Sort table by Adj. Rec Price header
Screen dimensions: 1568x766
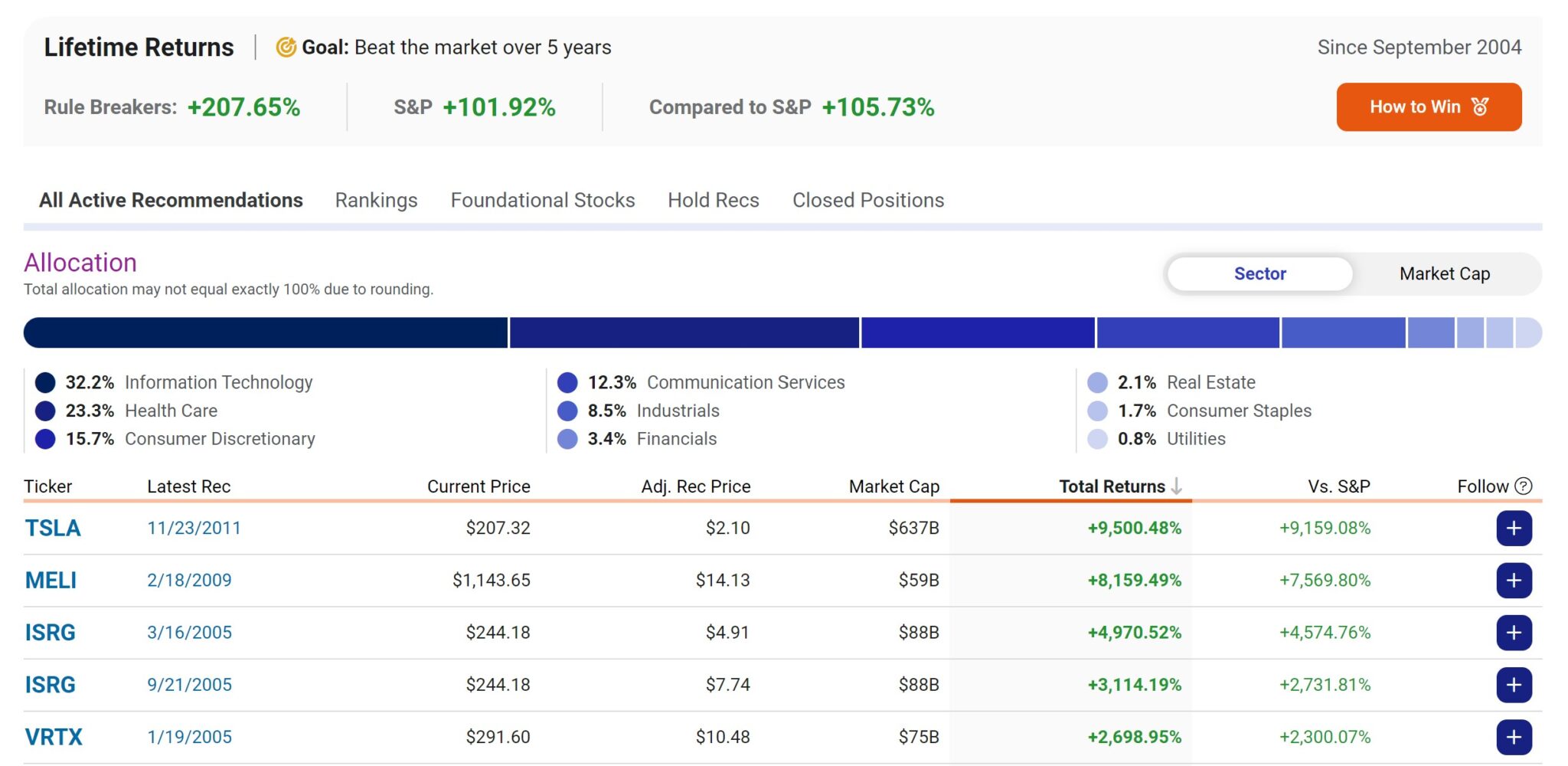pos(696,486)
